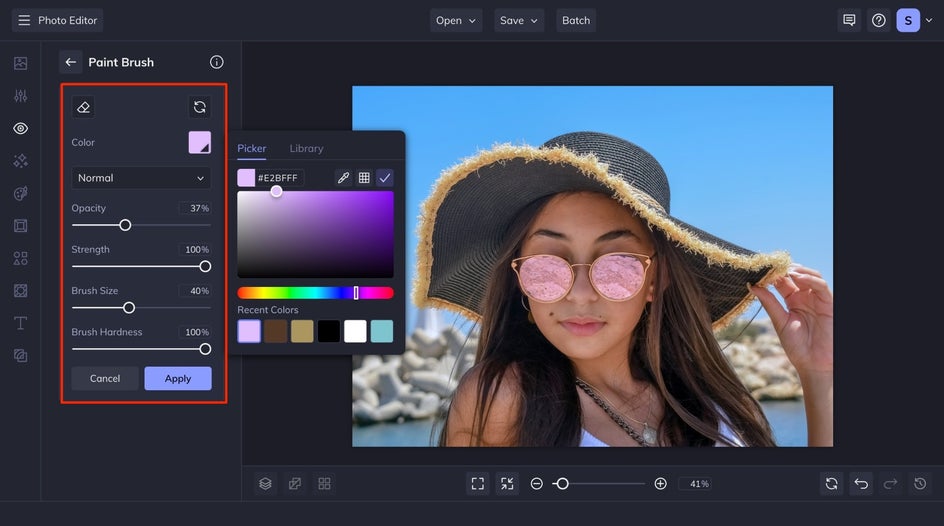The image size is (944, 526).
Task: Click the Brush Size slider handle
Action: click(x=129, y=308)
